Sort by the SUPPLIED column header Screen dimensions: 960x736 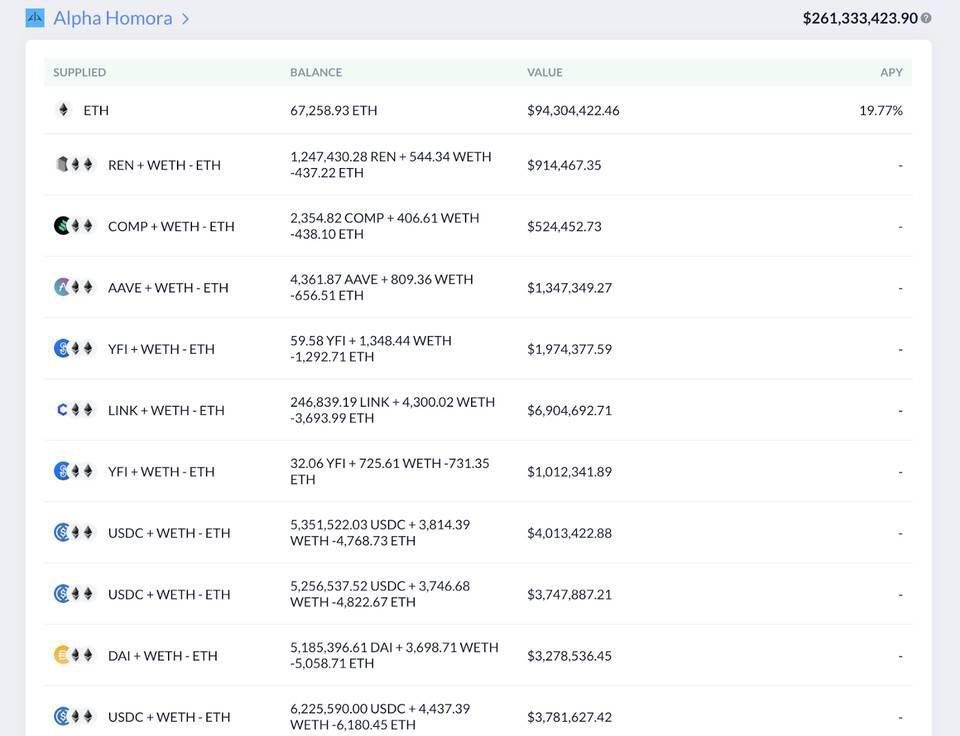coord(80,72)
